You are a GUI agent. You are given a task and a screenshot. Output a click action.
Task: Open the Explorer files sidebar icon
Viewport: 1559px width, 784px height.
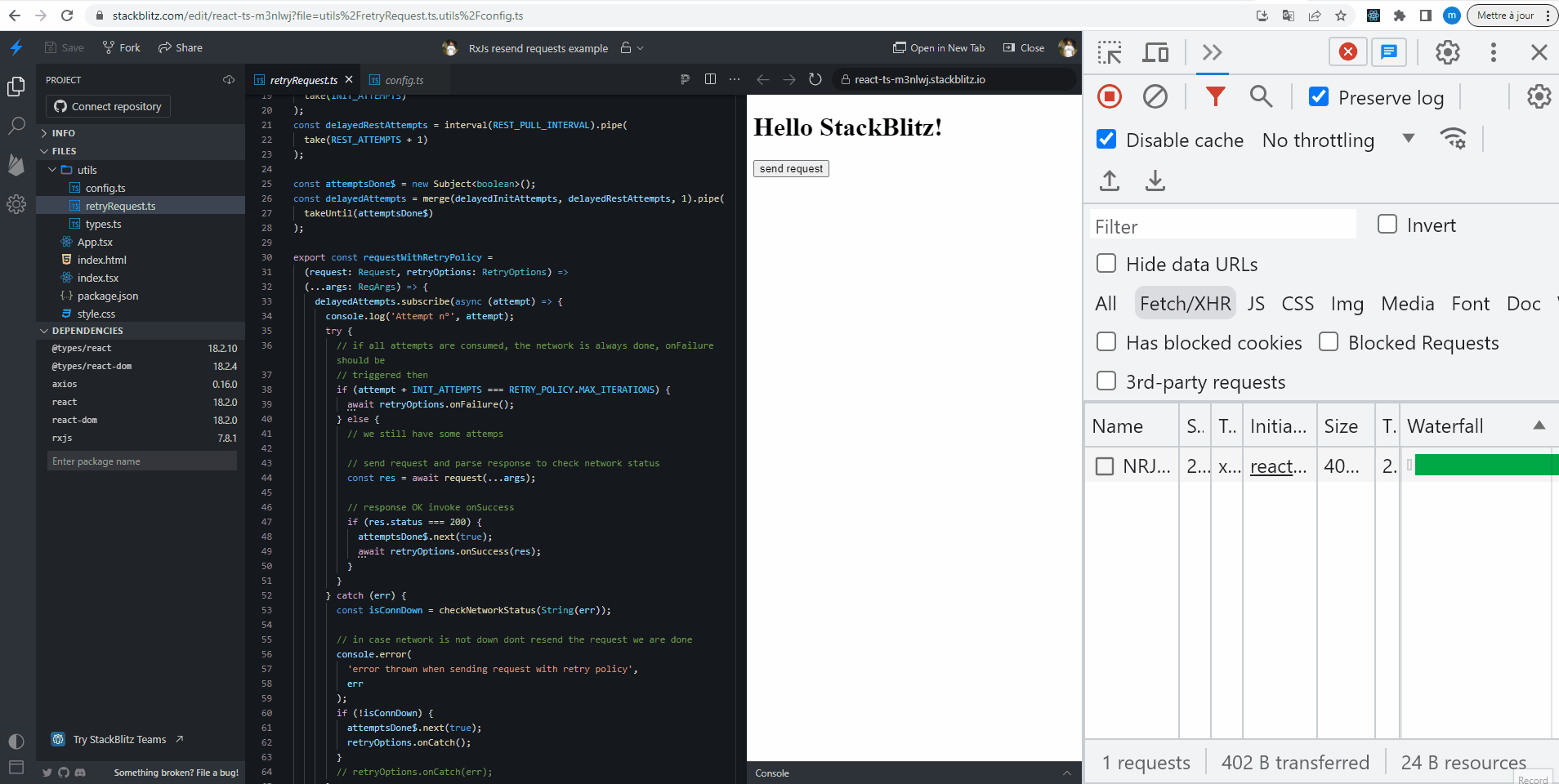click(16, 87)
